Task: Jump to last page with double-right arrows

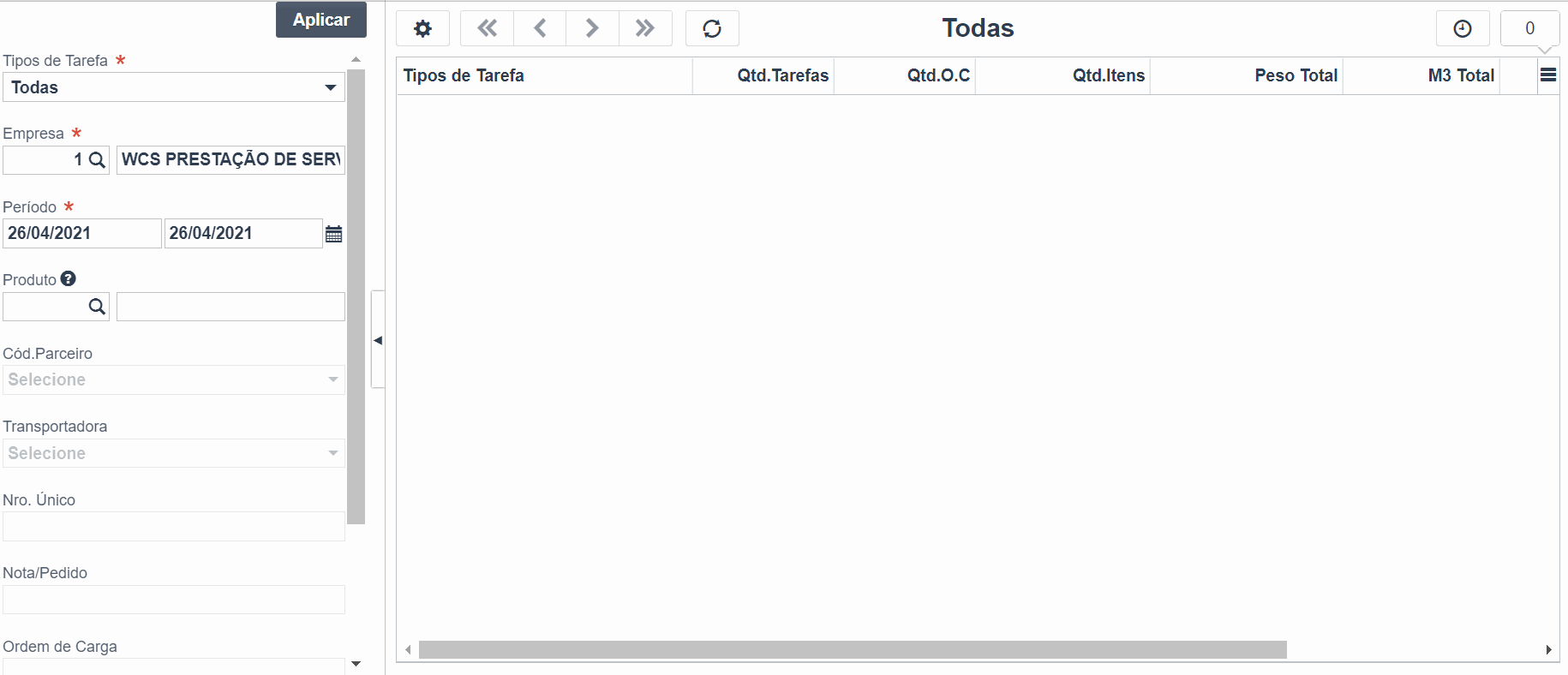Action: click(x=645, y=28)
